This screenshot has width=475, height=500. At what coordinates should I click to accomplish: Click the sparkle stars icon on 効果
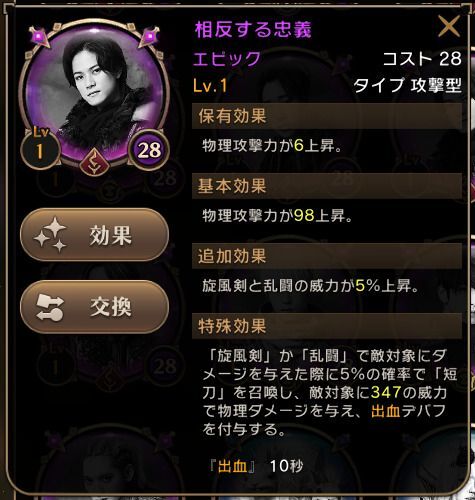tap(51, 235)
